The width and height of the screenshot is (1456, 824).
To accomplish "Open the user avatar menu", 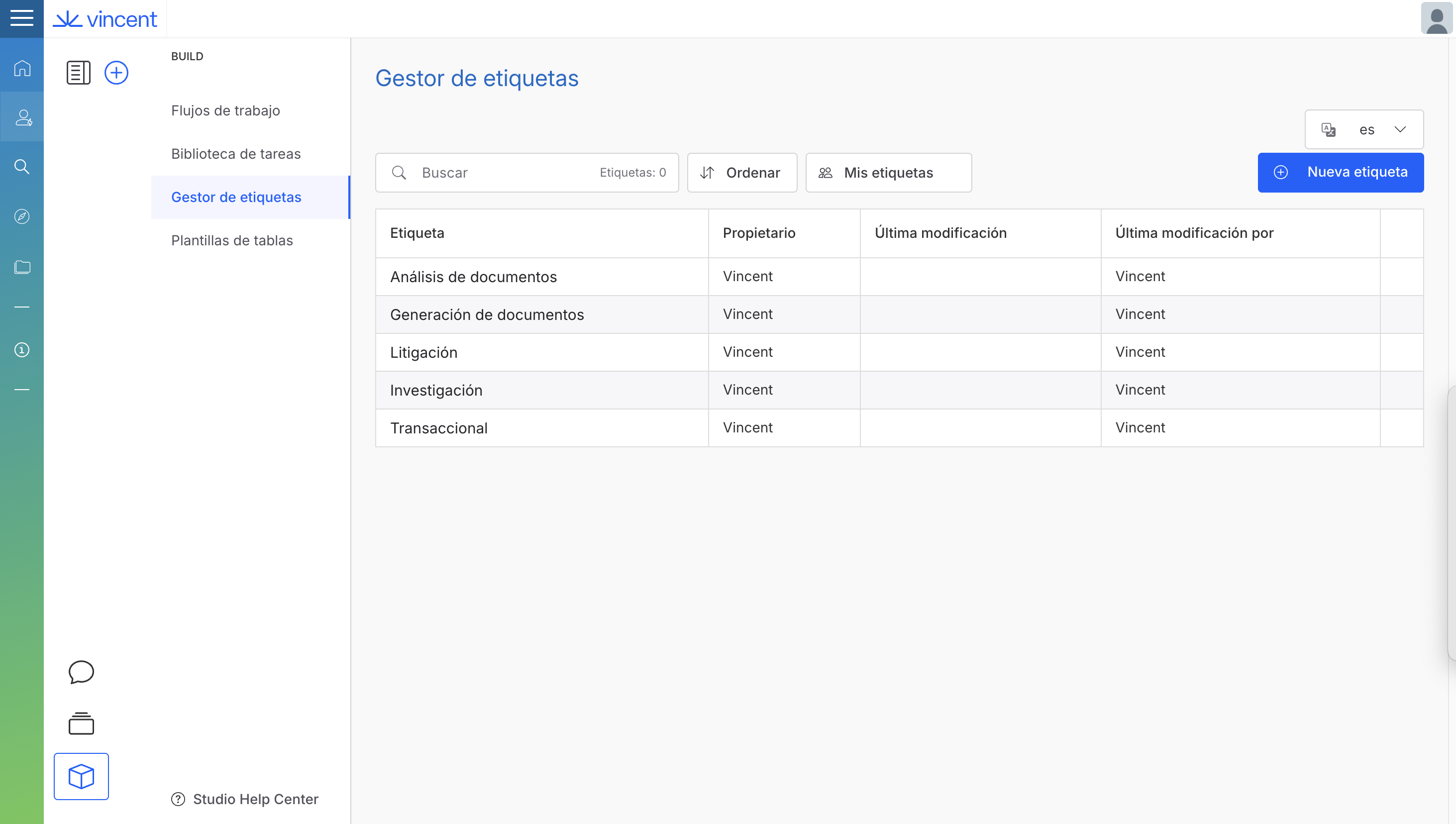I will coord(1436,19).
